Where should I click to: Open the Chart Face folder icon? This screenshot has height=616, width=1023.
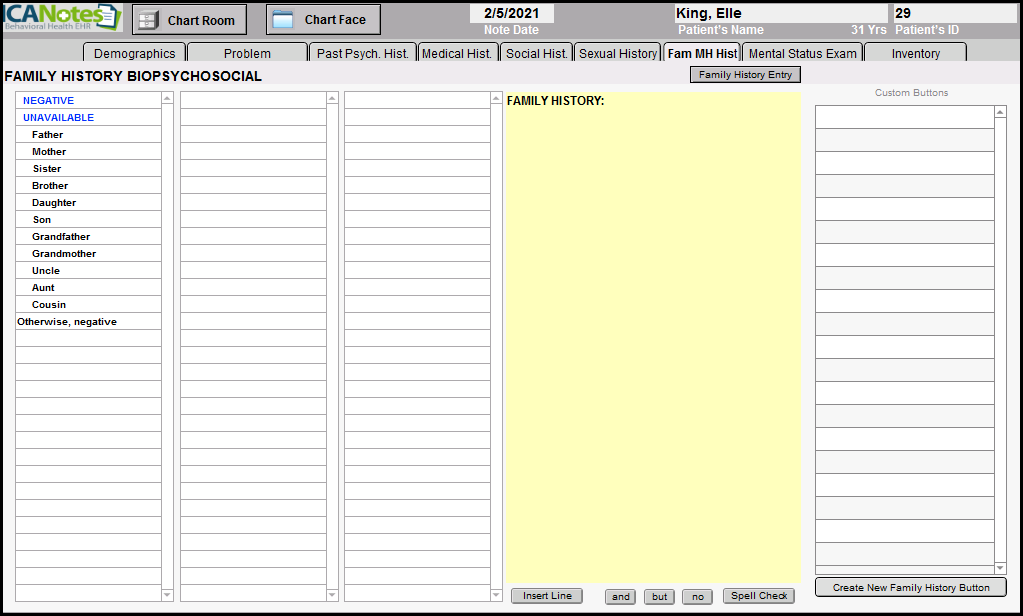pyautogui.click(x=283, y=20)
